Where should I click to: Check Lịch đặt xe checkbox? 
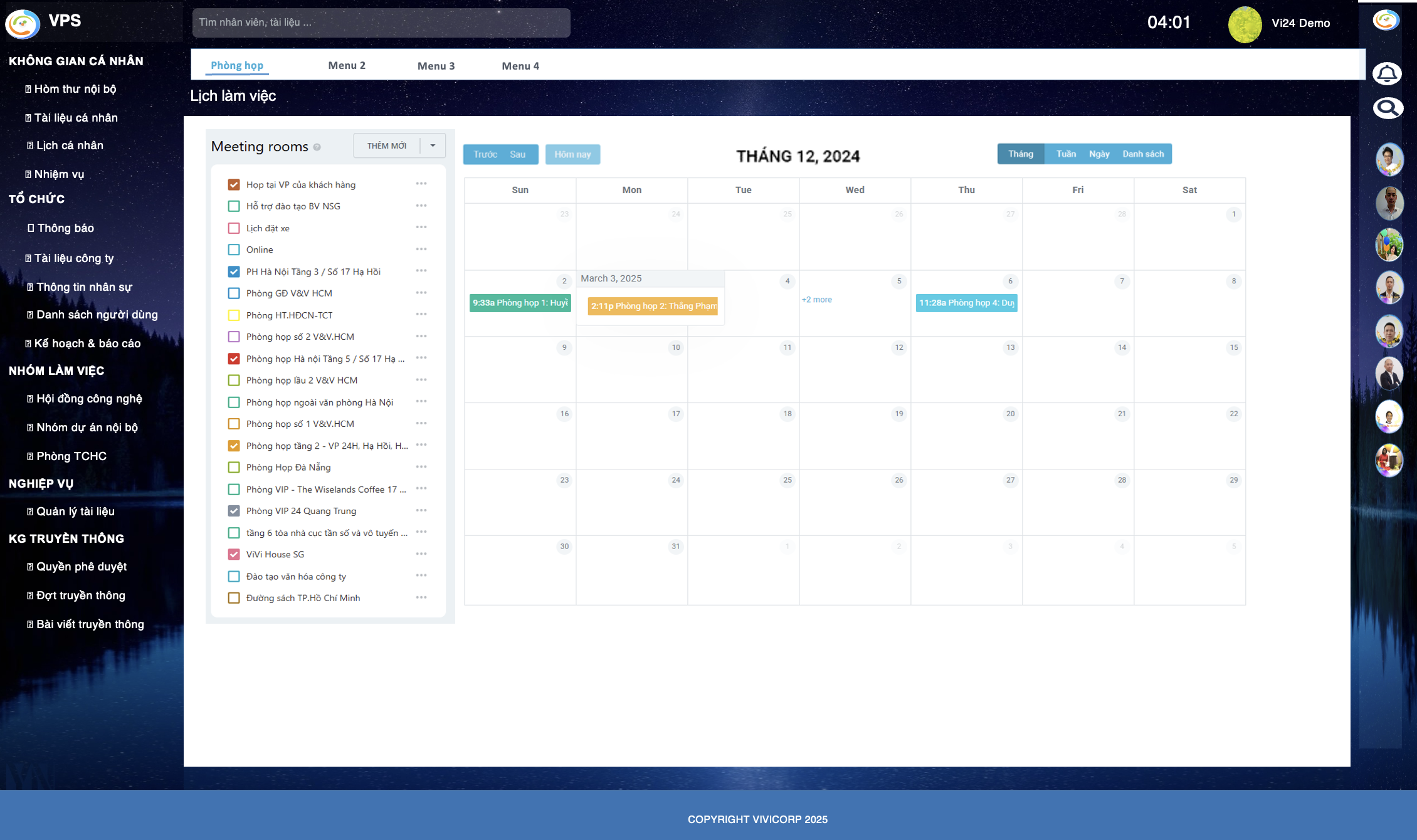[234, 228]
